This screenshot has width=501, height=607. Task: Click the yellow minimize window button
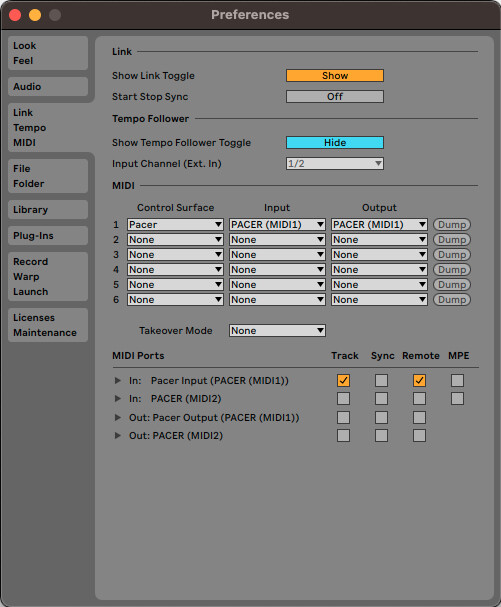pyautogui.click(x=35, y=15)
